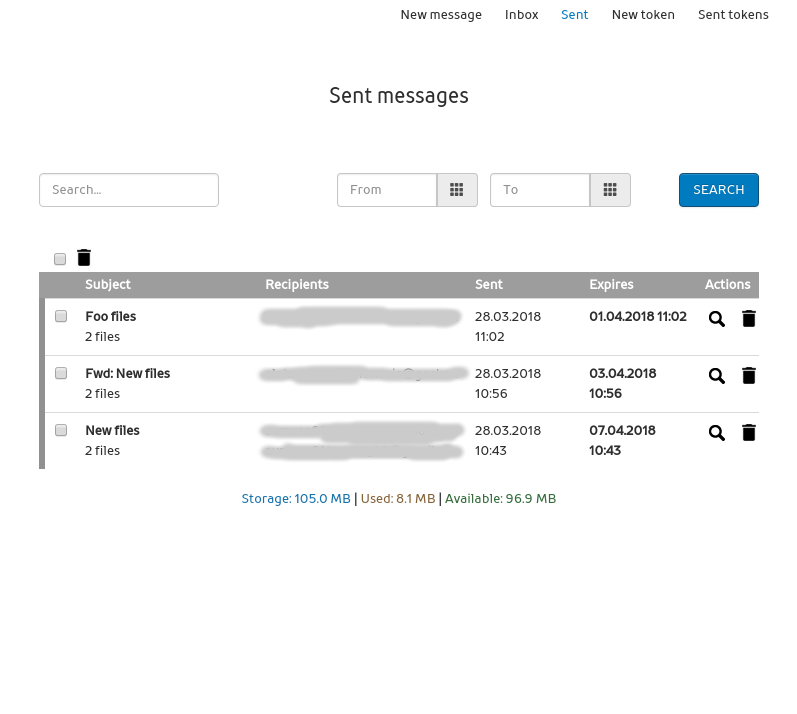Open calendar picker for To date
This screenshot has height=714, width=797.
coord(610,190)
